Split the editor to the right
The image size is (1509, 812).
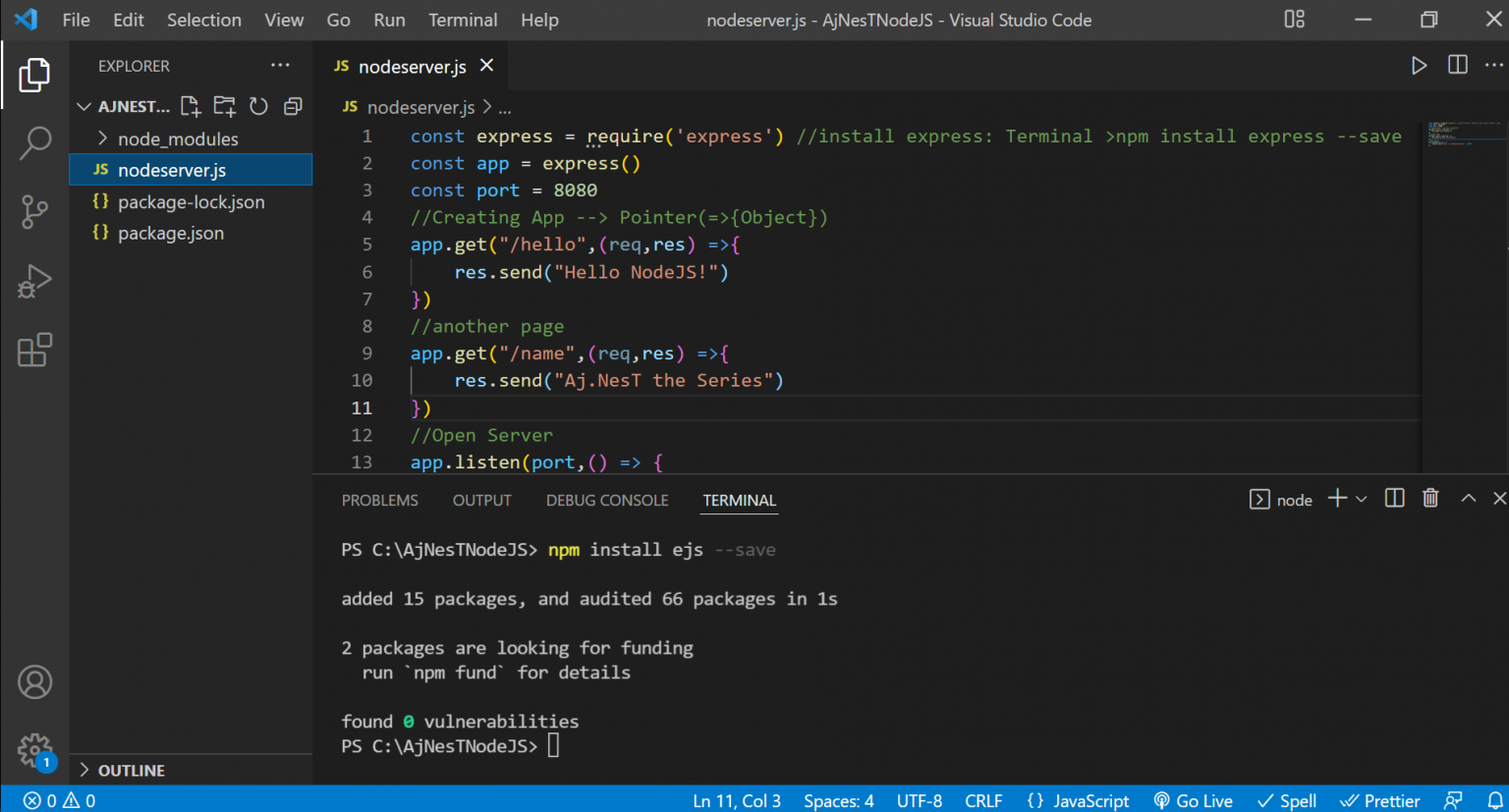coord(1458,66)
